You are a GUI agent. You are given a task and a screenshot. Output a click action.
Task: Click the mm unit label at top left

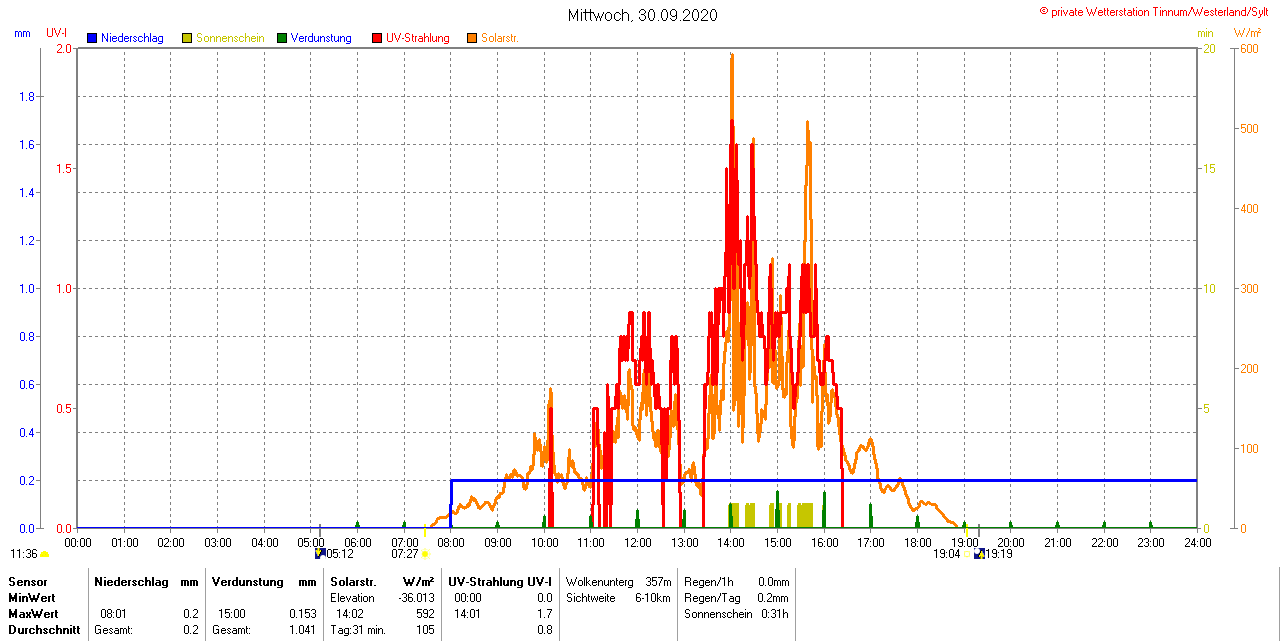pyautogui.click(x=23, y=33)
